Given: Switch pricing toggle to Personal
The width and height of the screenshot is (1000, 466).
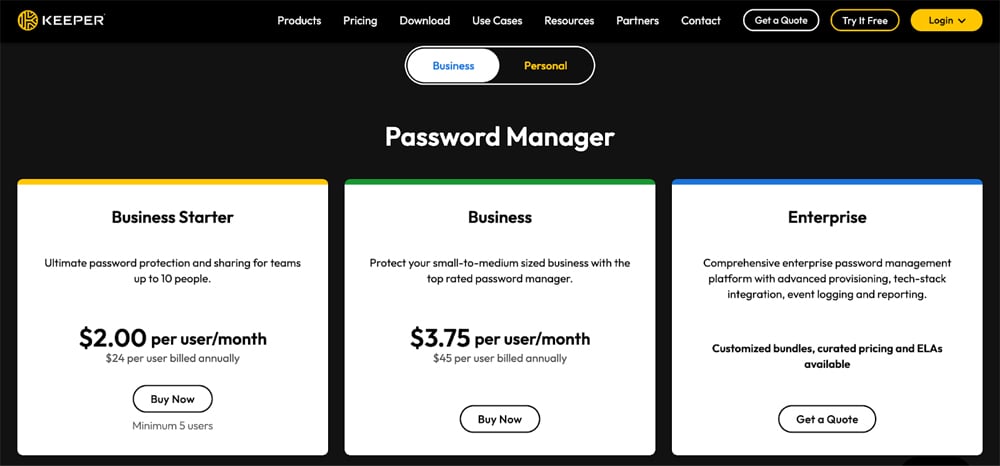Looking at the screenshot, I should [545, 66].
